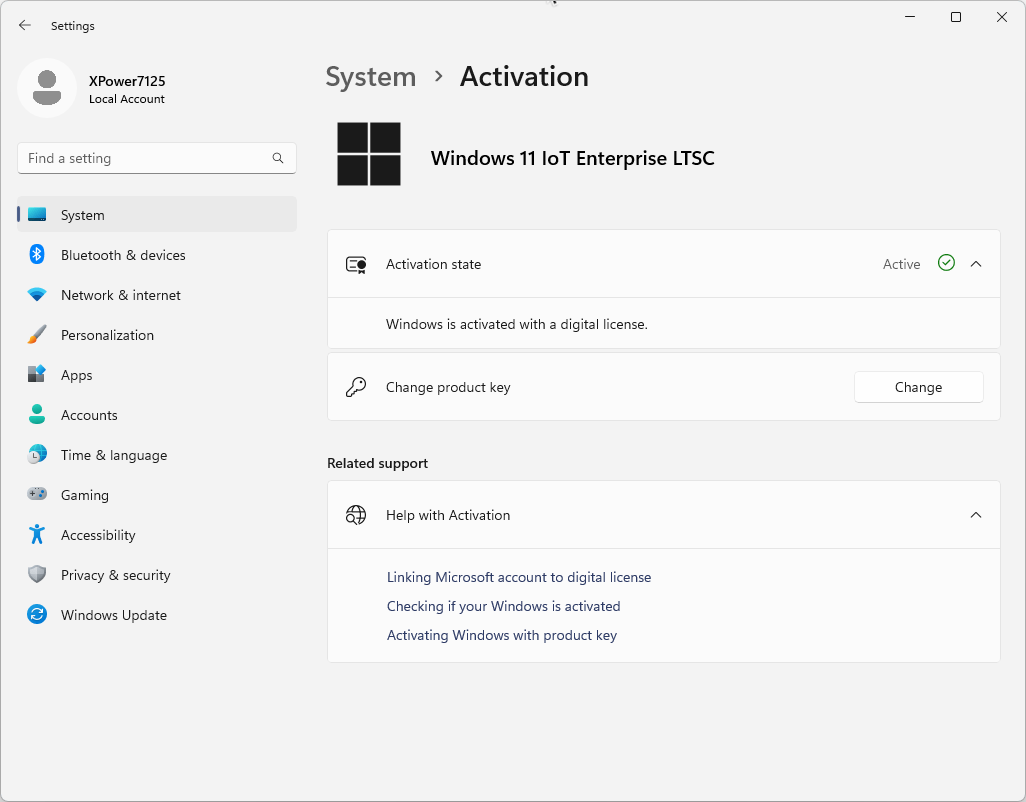Click the Accessibility figure icon
This screenshot has width=1026, height=802.
pos(37,535)
